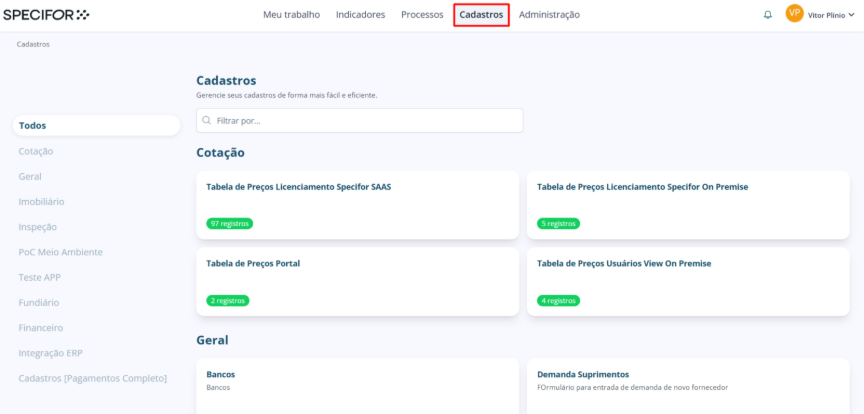Select the Geral category in sidebar
The width and height of the screenshot is (864, 414).
point(30,176)
